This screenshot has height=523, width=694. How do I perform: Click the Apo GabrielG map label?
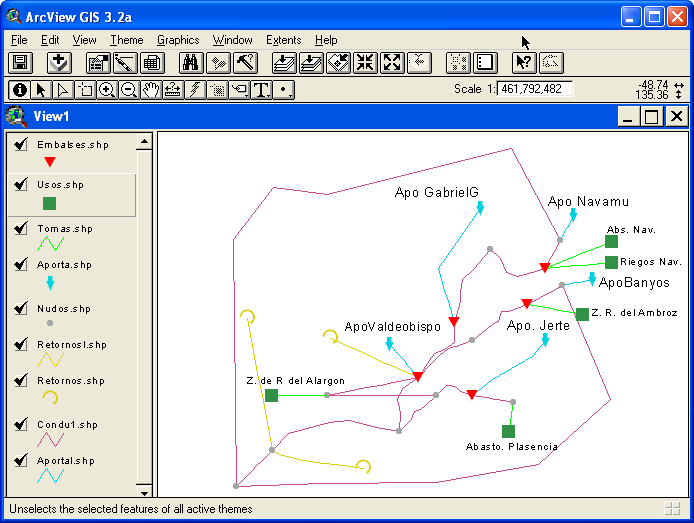click(436, 192)
